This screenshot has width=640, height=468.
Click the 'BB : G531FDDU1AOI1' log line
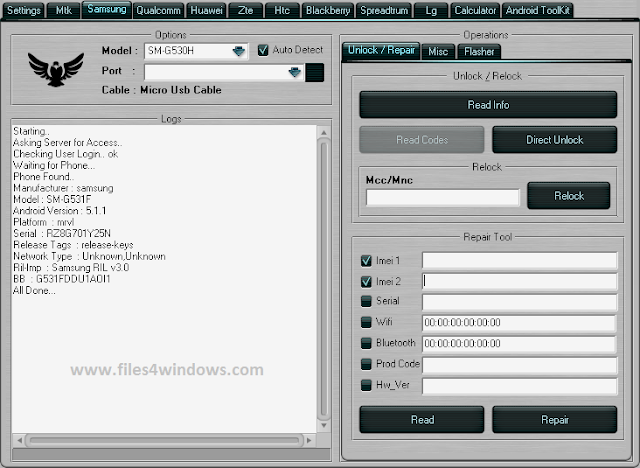62,279
